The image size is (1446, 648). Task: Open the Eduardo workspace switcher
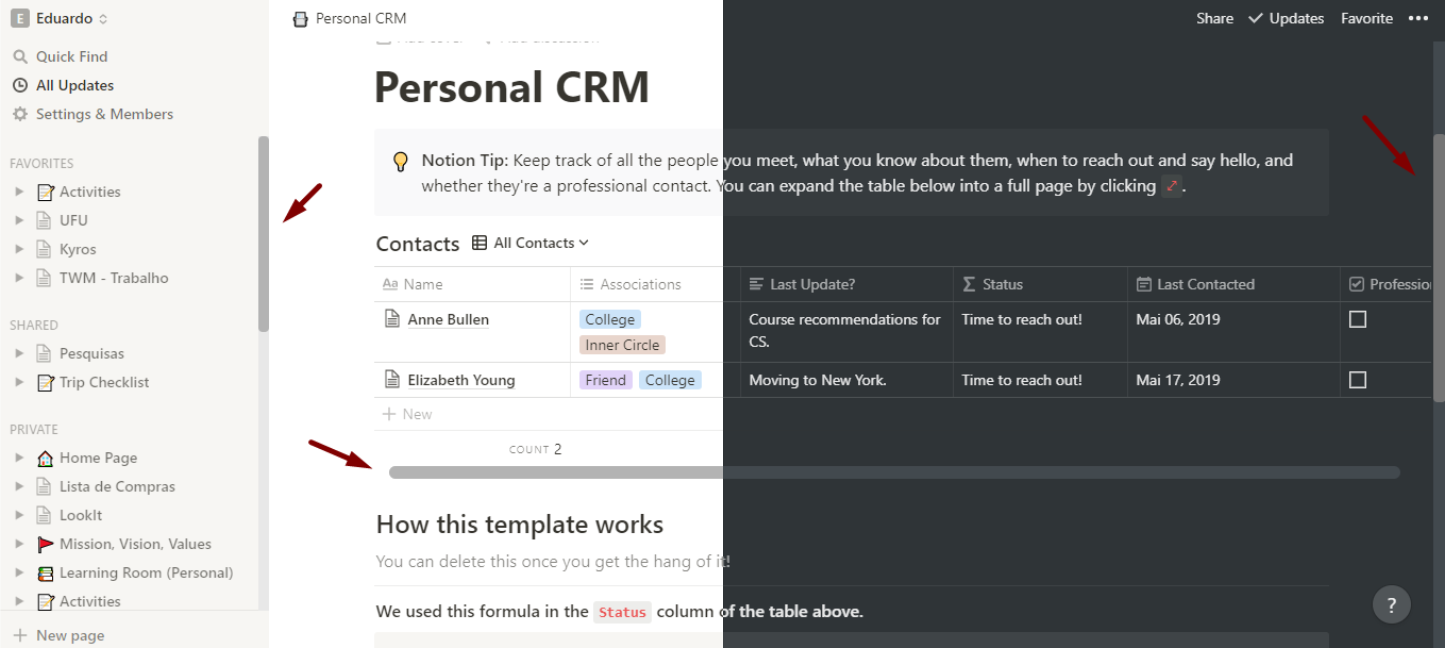pos(60,18)
